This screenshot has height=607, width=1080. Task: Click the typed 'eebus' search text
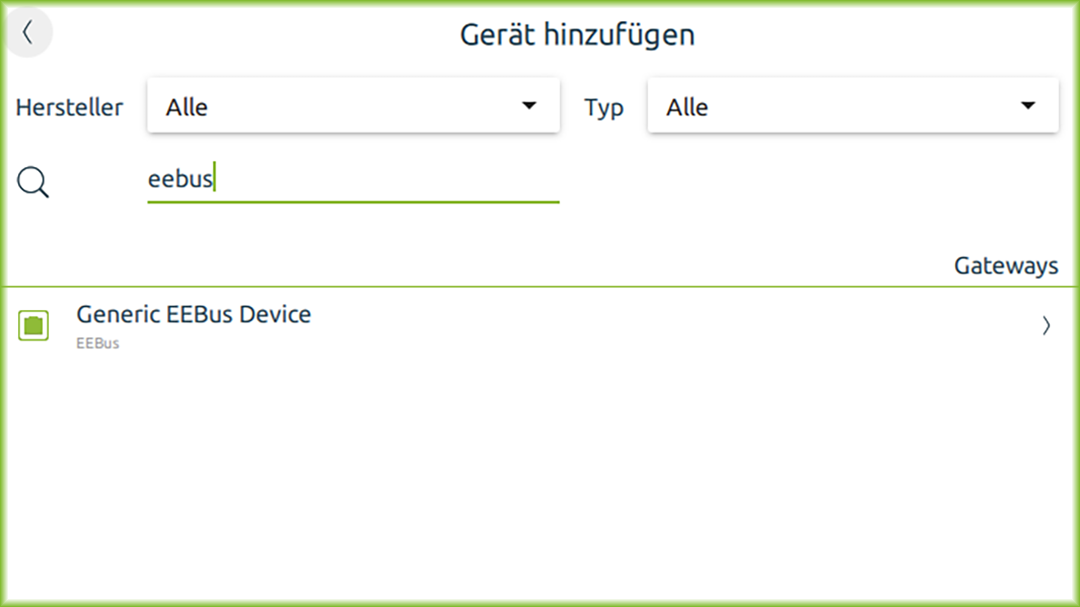click(180, 180)
